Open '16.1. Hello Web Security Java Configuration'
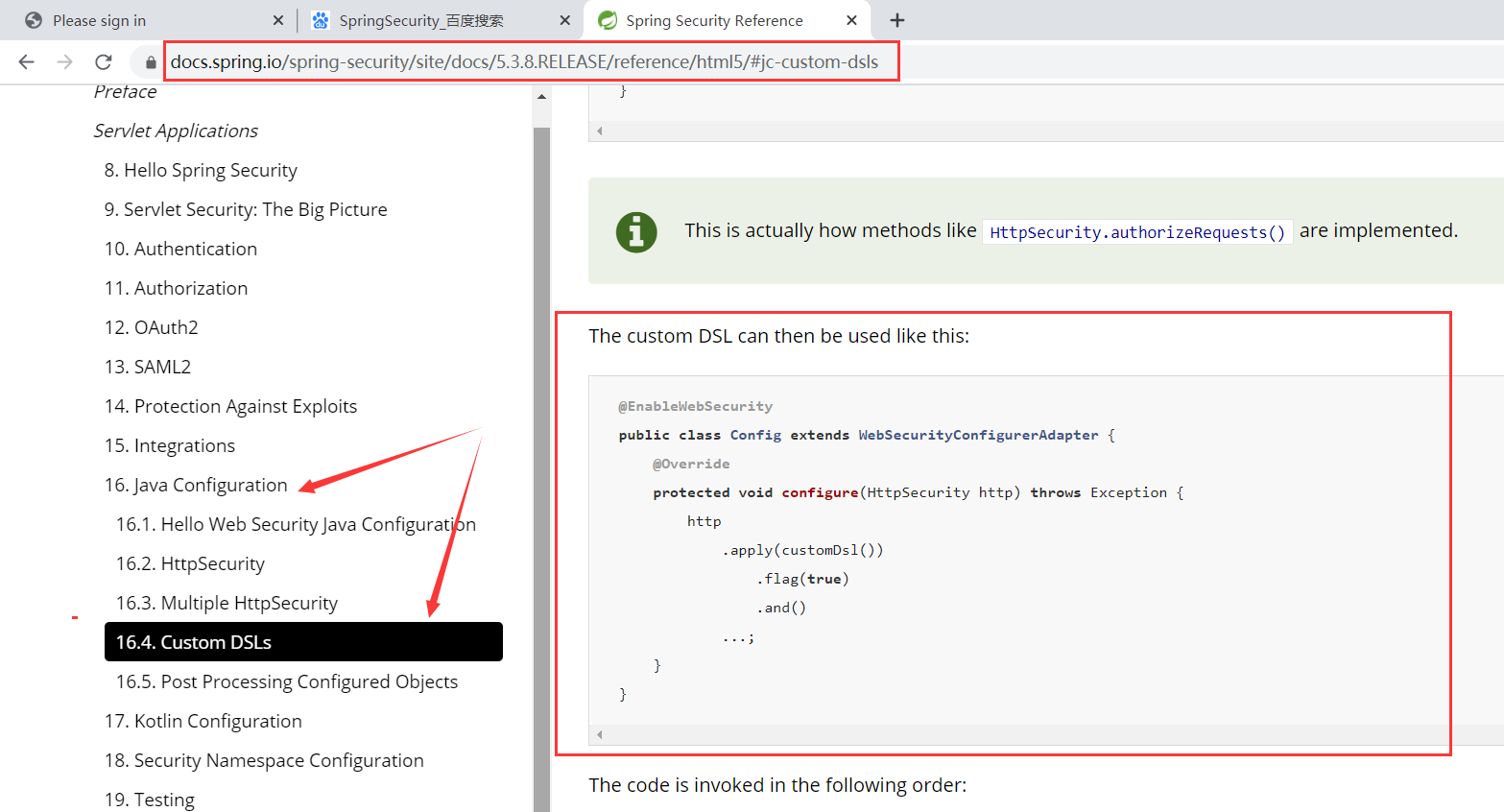The image size is (1504, 812). click(296, 524)
